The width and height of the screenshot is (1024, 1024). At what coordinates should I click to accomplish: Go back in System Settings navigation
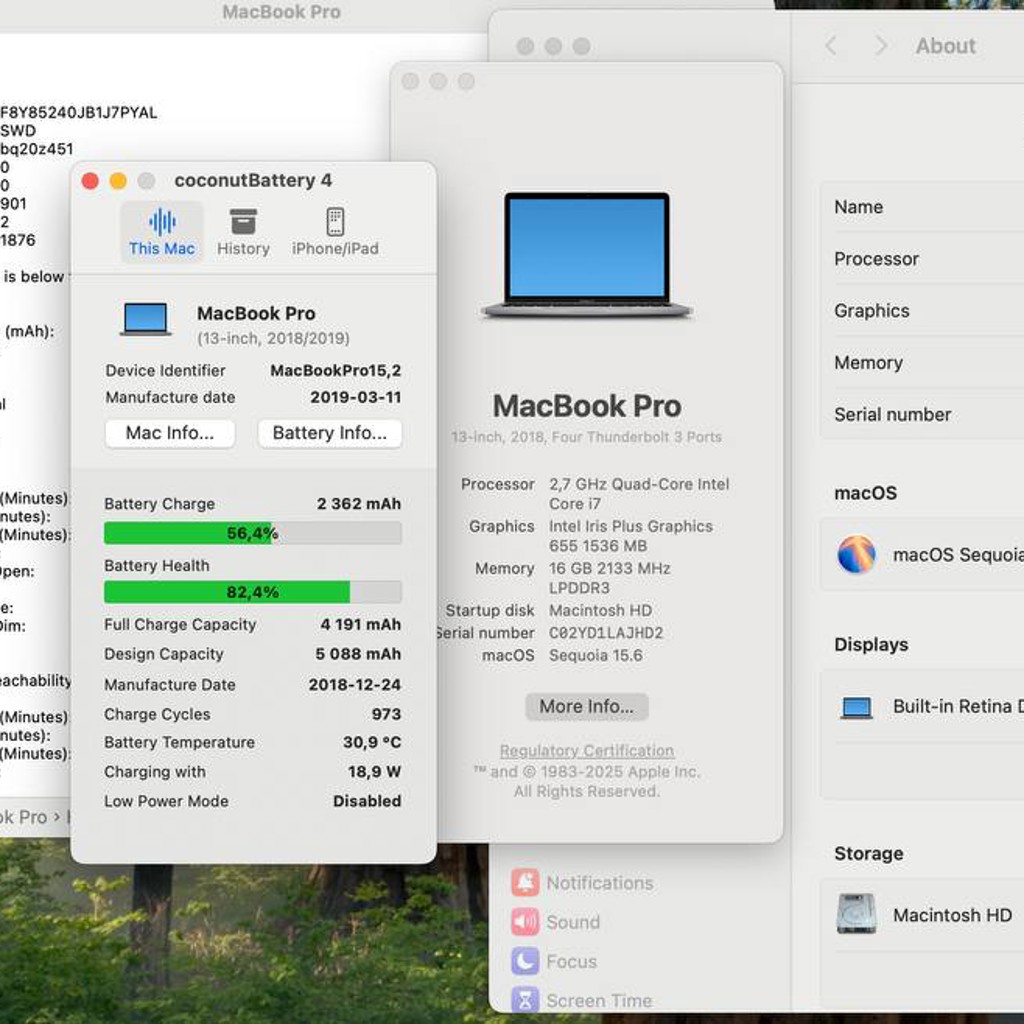point(831,46)
